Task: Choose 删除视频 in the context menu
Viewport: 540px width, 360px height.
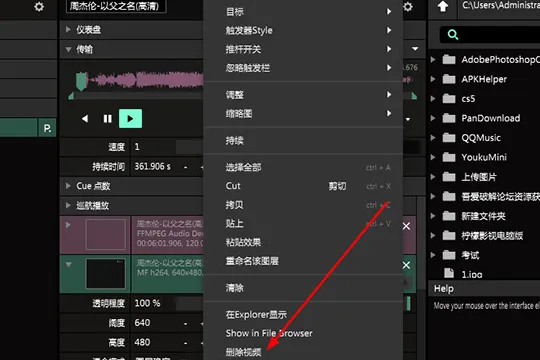Action: (303, 351)
